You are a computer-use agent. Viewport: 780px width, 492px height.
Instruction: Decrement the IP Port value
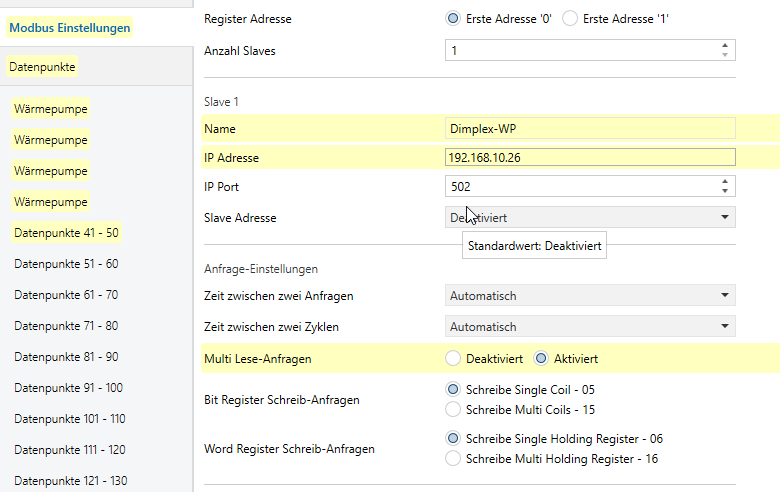click(725, 191)
